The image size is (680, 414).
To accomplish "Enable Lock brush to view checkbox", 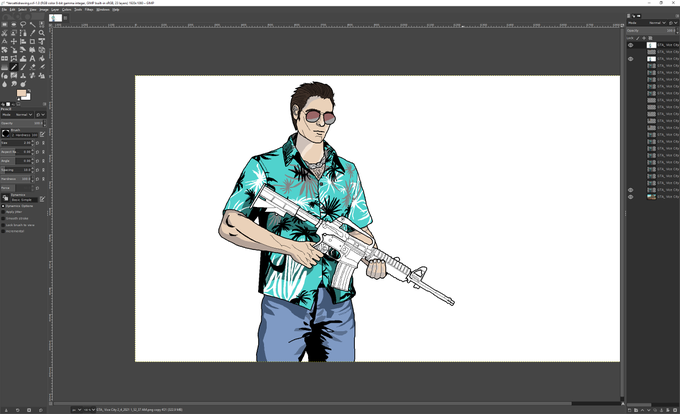I will point(3,225).
